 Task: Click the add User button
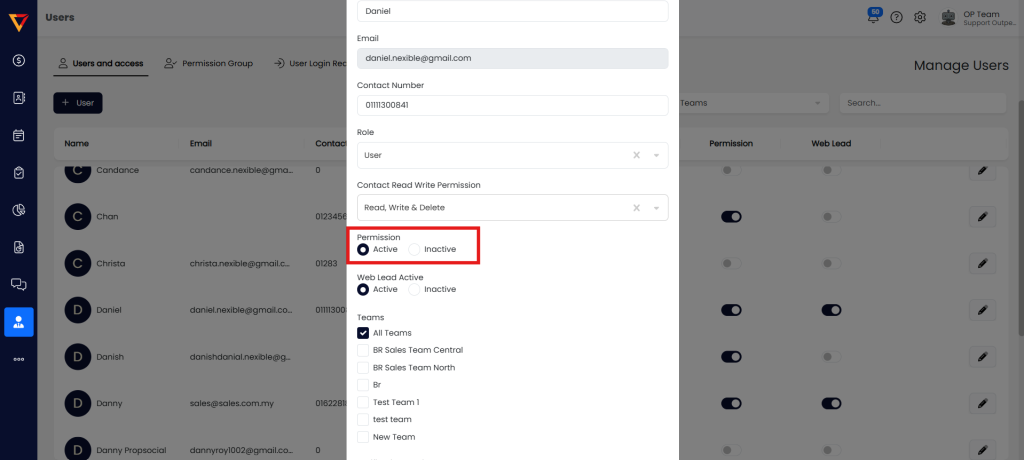pyautogui.click(x=78, y=102)
